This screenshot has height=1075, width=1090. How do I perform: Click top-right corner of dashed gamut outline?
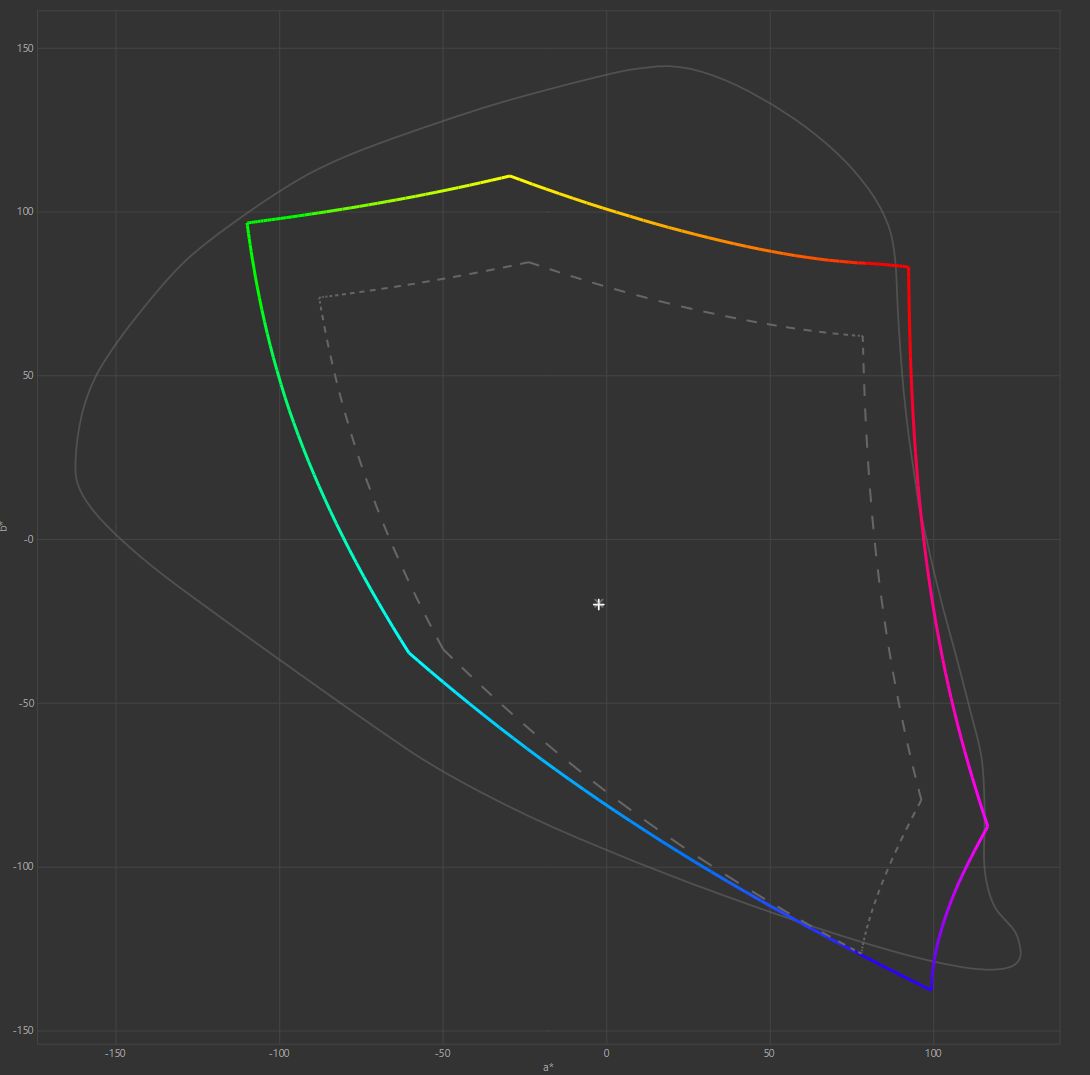[862, 336]
